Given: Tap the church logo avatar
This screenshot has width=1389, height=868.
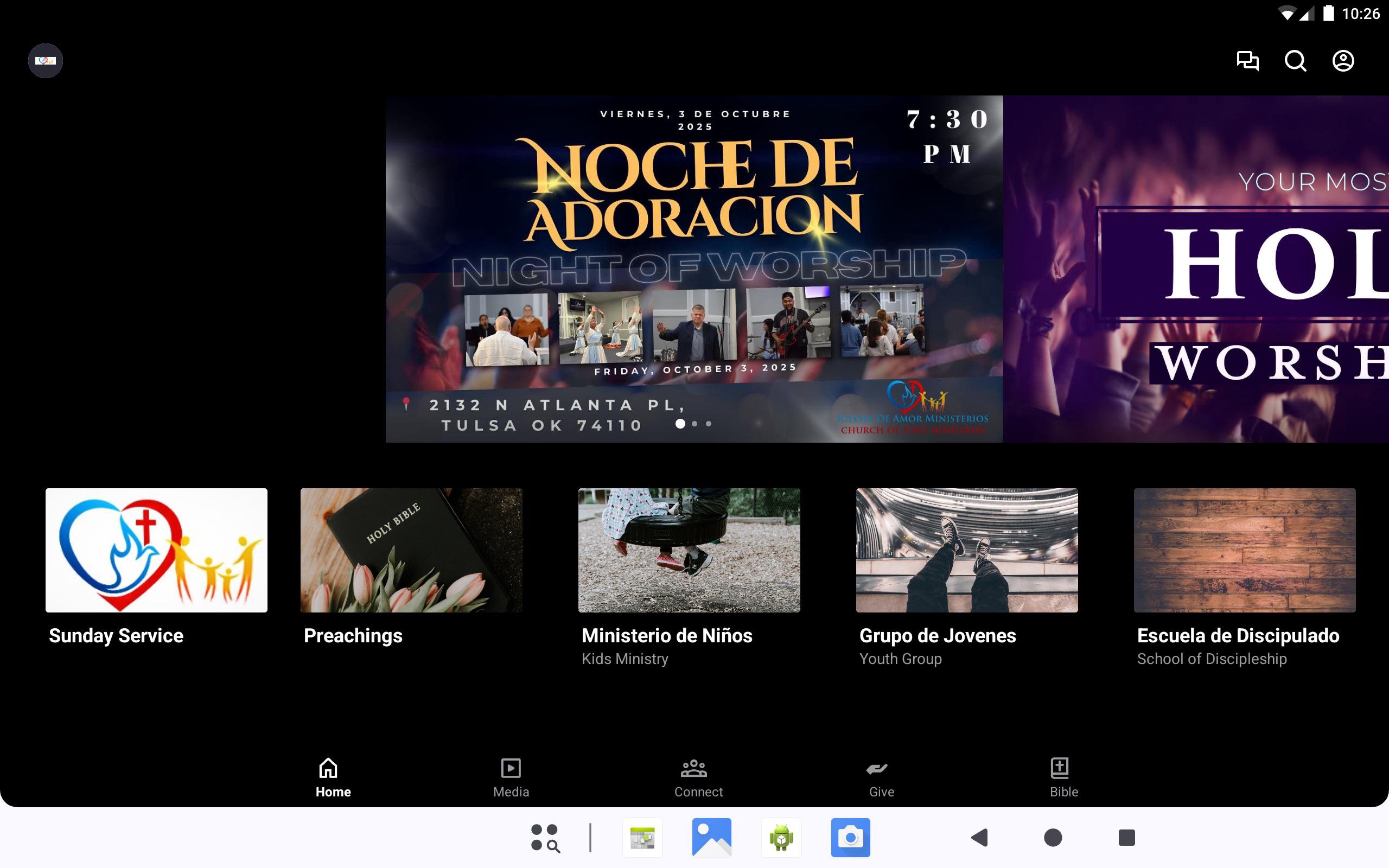Looking at the screenshot, I should click(46, 61).
